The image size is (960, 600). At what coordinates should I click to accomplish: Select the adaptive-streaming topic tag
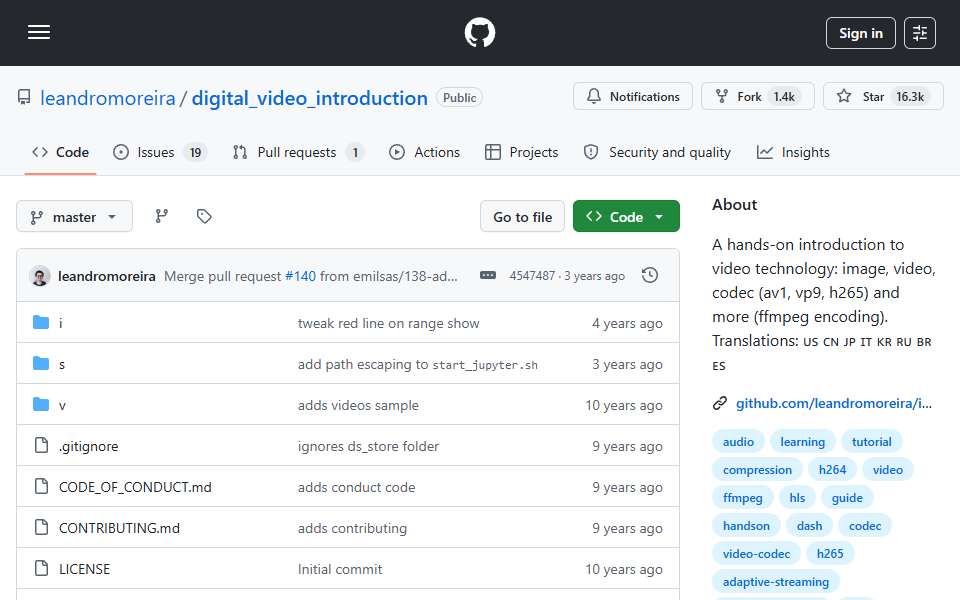[776, 582]
